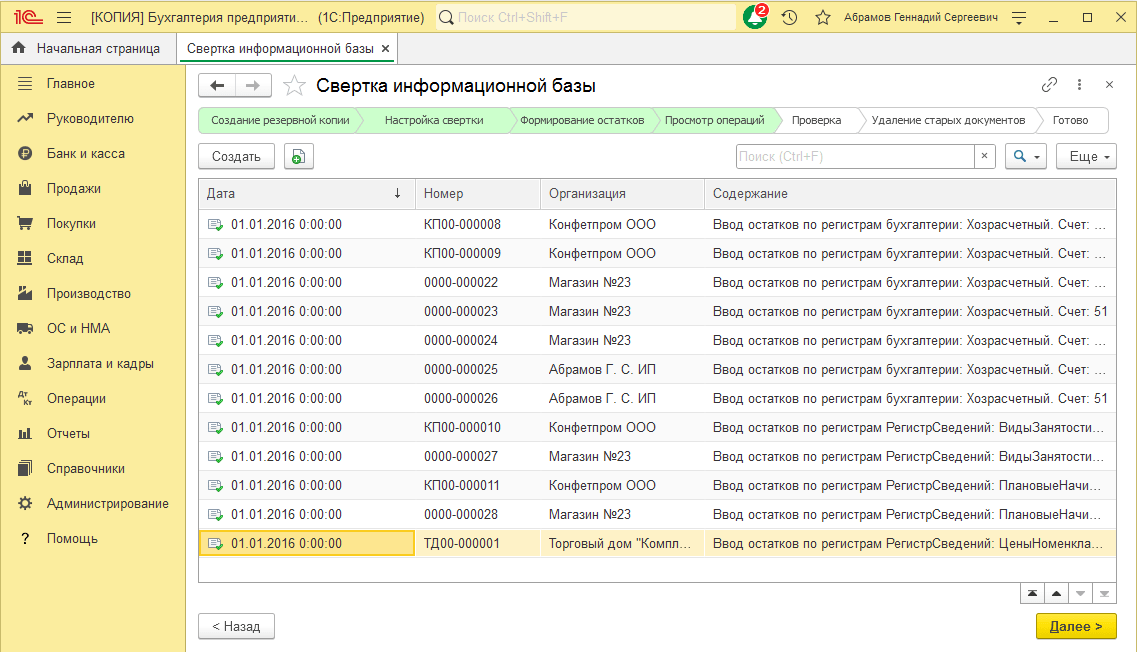The image size is (1137, 652).
Task: Open the magnifier search options dropdown
Action: [x=1025, y=157]
